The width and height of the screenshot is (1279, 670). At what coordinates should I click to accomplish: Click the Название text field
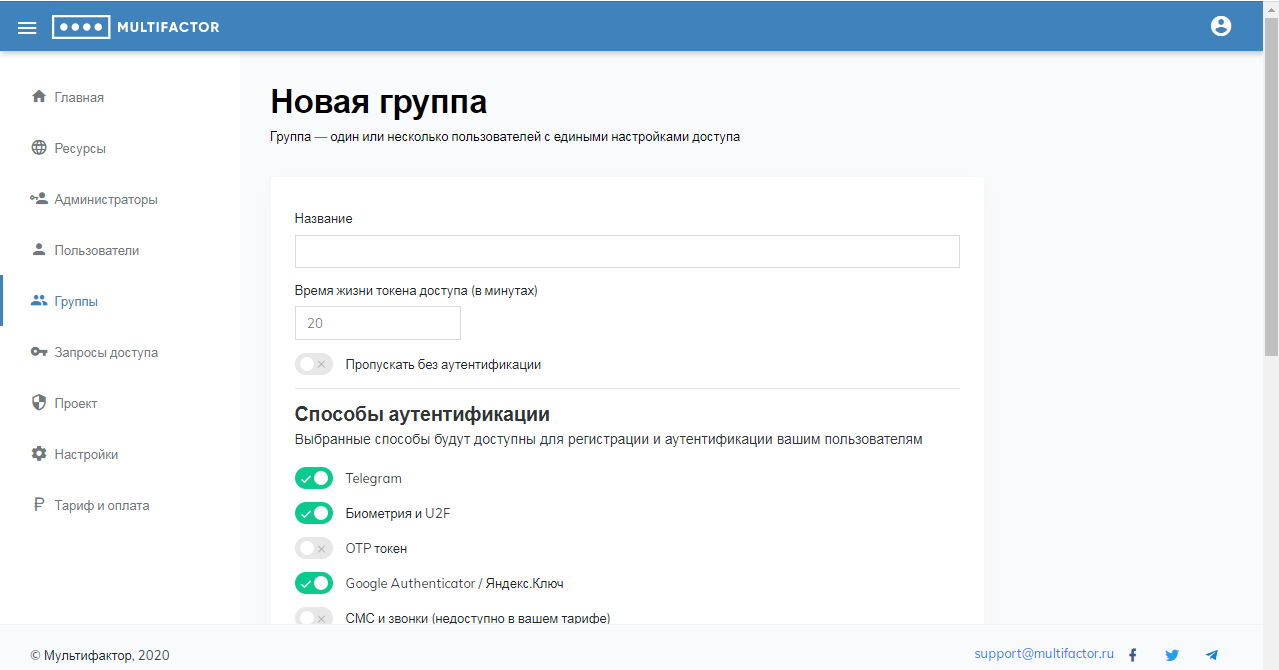click(x=627, y=252)
